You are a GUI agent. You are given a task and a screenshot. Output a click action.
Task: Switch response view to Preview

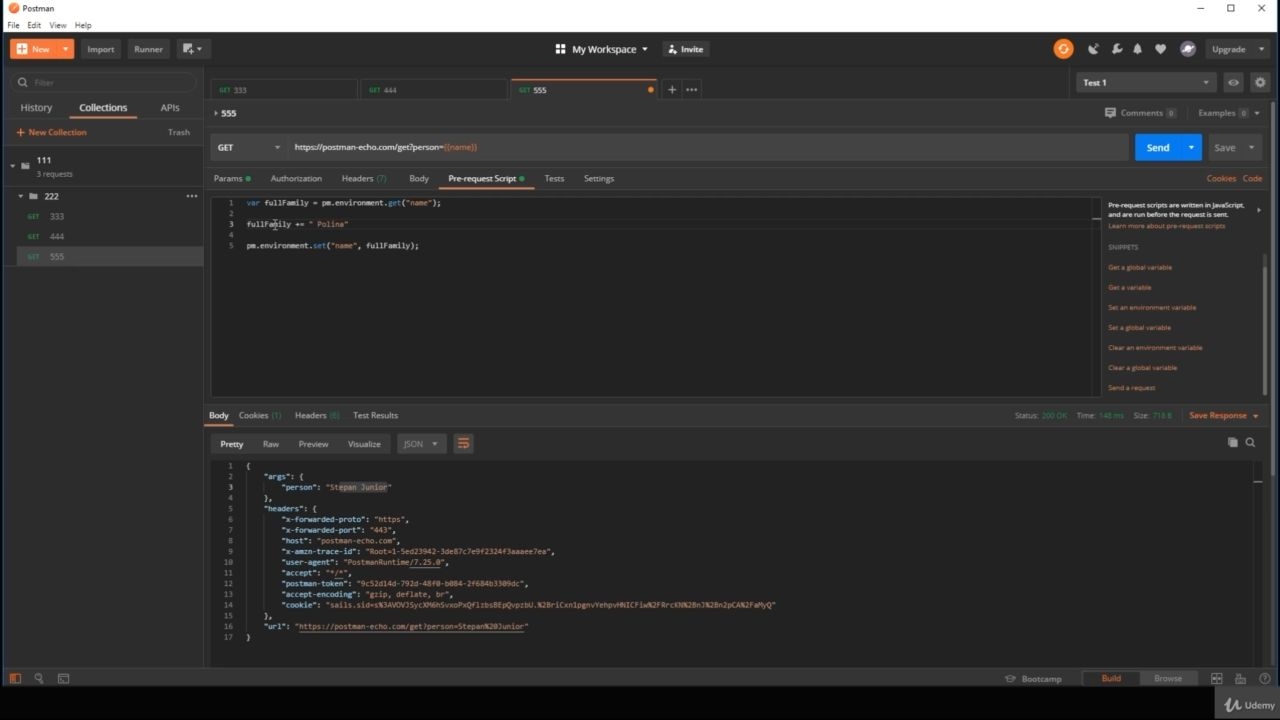click(x=313, y=444)
